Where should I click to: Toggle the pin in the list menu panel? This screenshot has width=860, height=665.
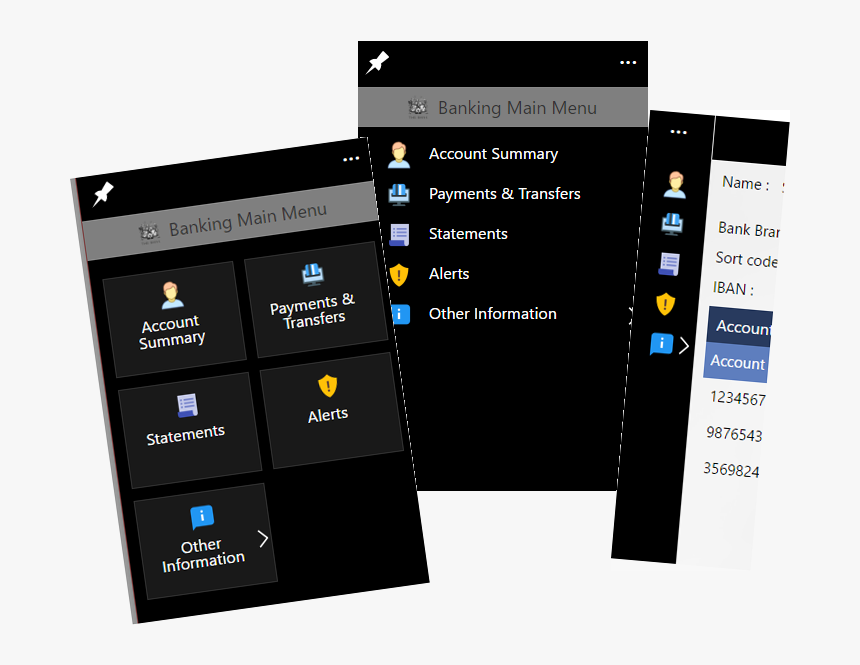(377, 62)
